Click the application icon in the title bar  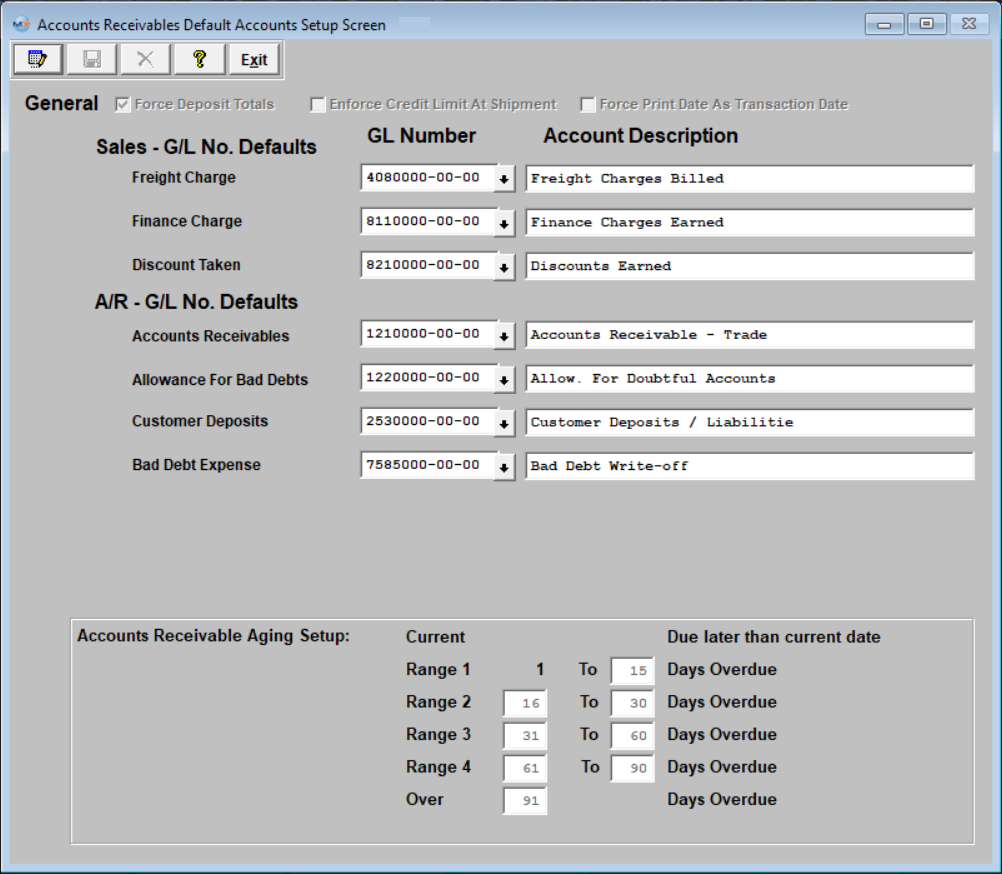tap(21, 24)
